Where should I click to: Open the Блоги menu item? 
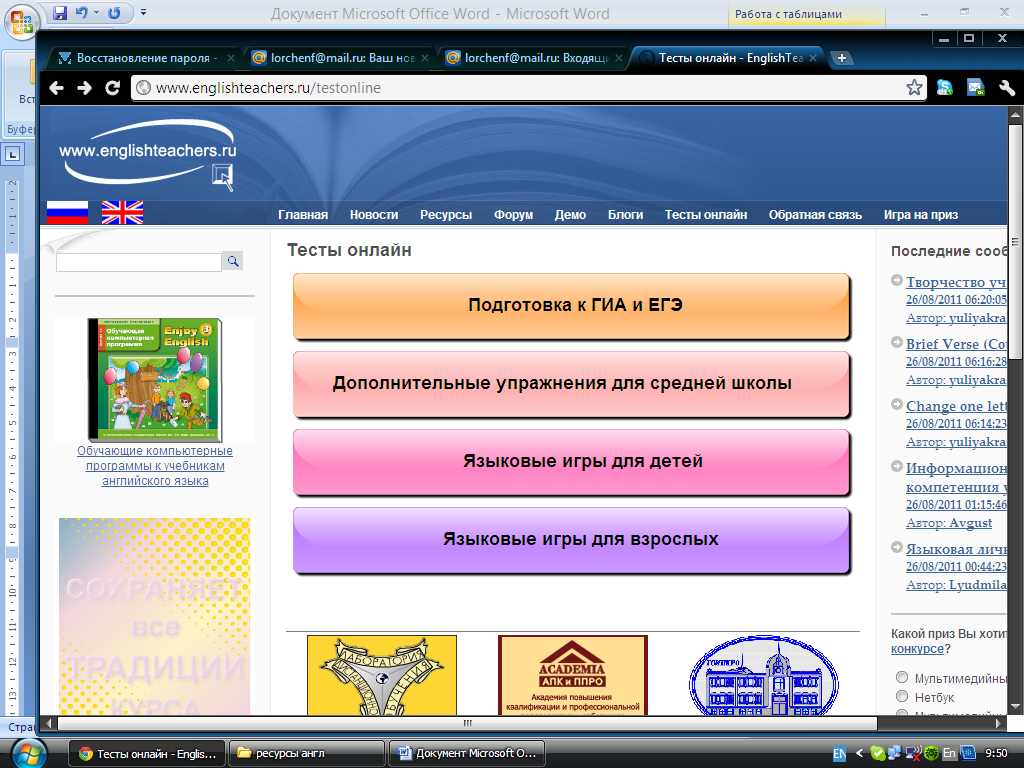click(x=626, y=215)
